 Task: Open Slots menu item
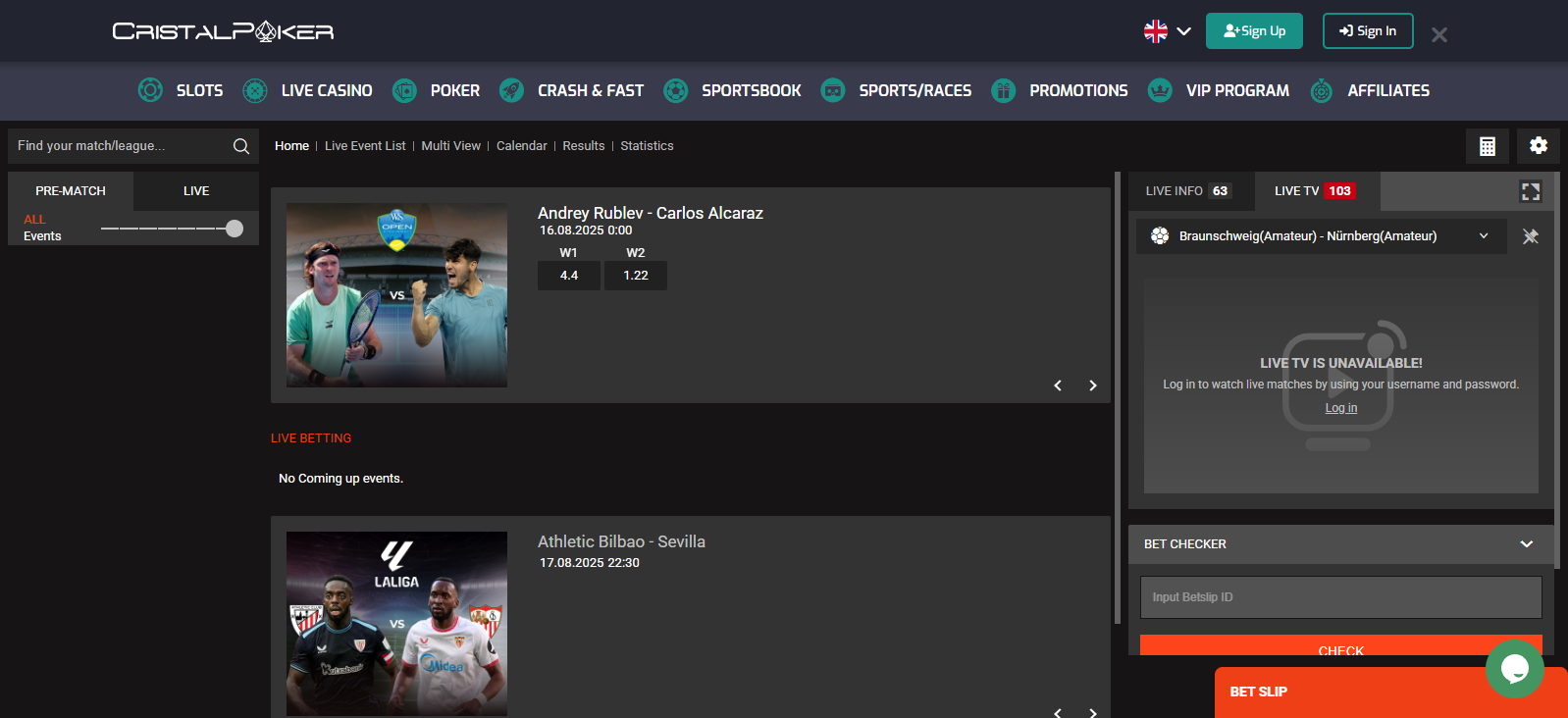pos(199,90)
